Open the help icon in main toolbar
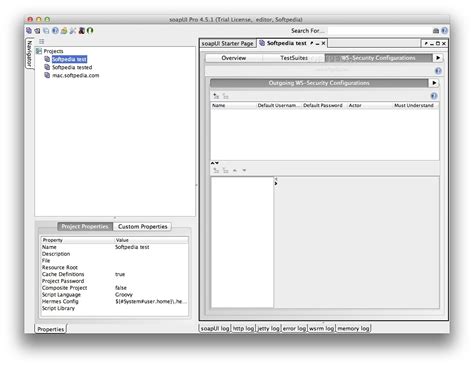 pos(55,31)
